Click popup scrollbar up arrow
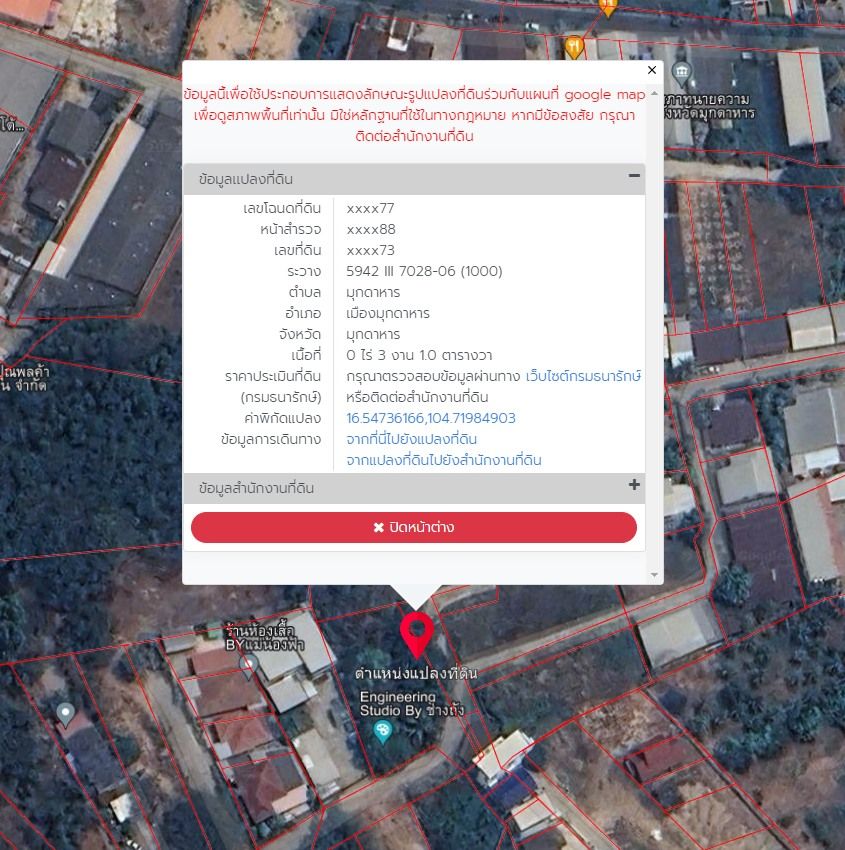 click(x=654, y=93)
